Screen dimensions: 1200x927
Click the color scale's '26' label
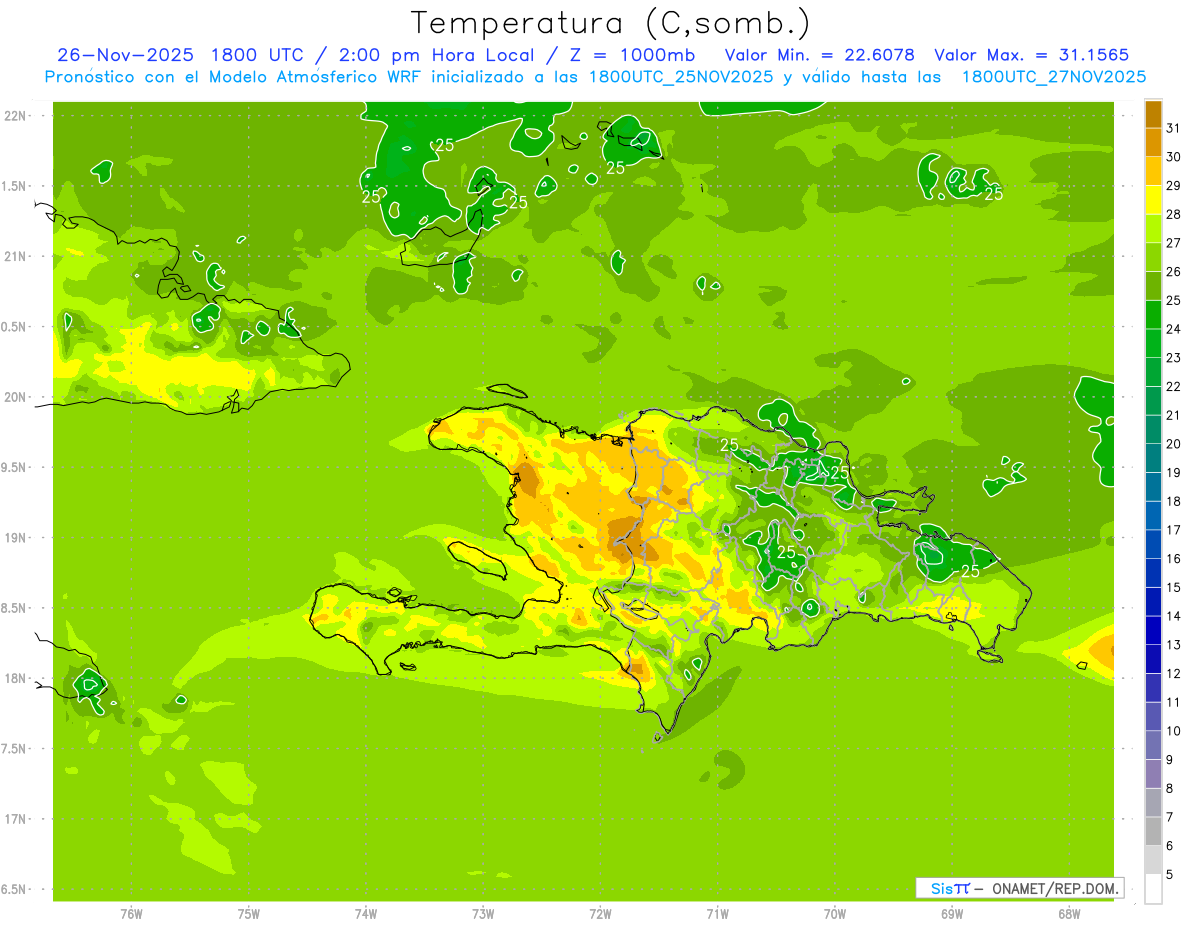(1174, 272)
